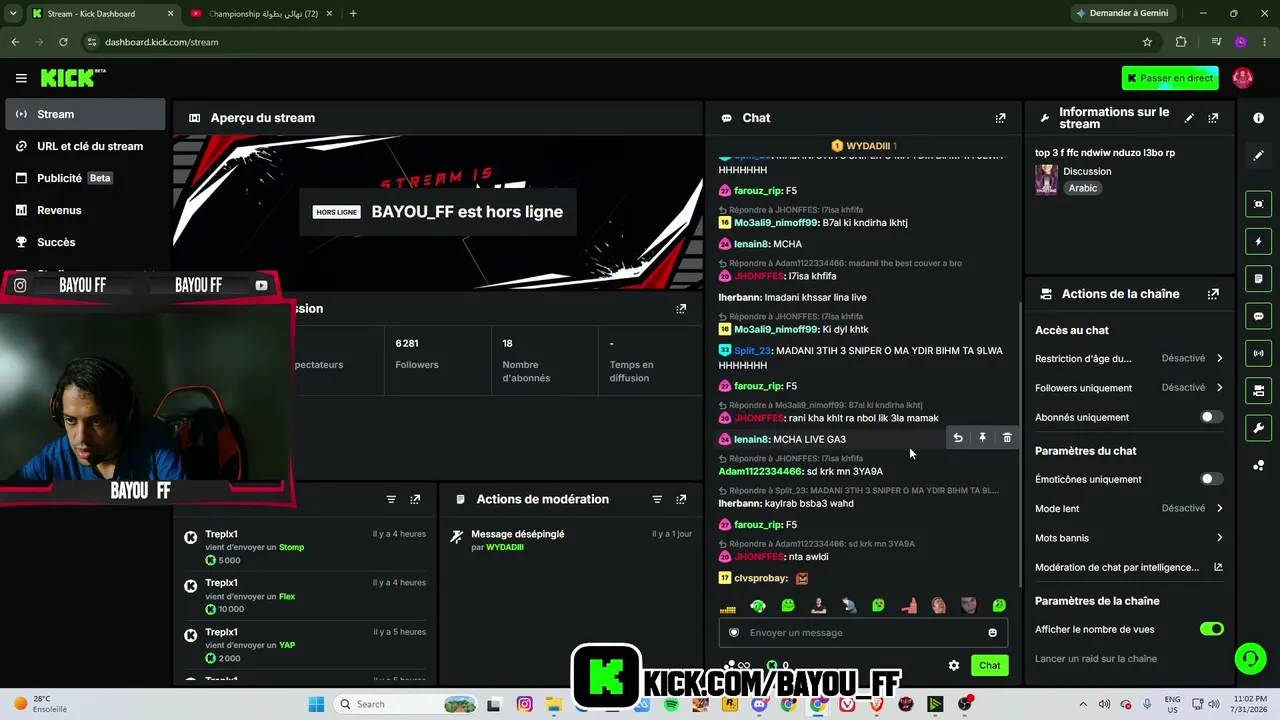Pop out the Actions de modération panel
1280x720 pixels.
pyautogui.click(x=681, y=499)
